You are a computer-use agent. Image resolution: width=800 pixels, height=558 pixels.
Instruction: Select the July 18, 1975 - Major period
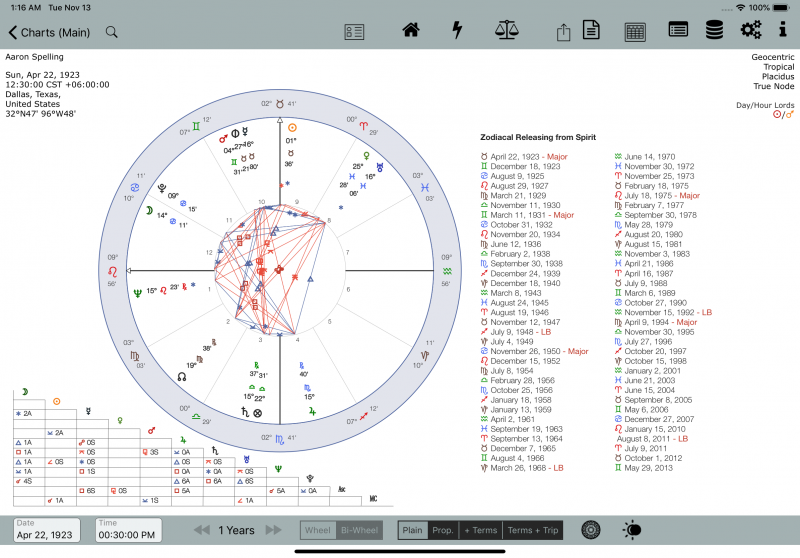click(657, 196)
